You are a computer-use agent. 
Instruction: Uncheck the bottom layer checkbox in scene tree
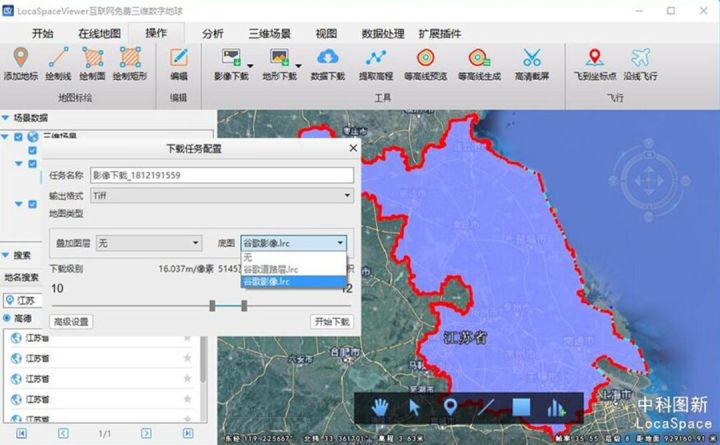tap(32, 205)
